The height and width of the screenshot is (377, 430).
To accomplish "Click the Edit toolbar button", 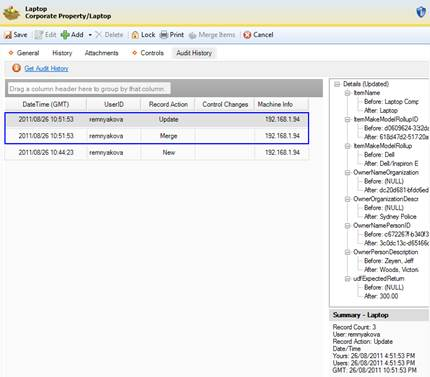I will [45, 35].
